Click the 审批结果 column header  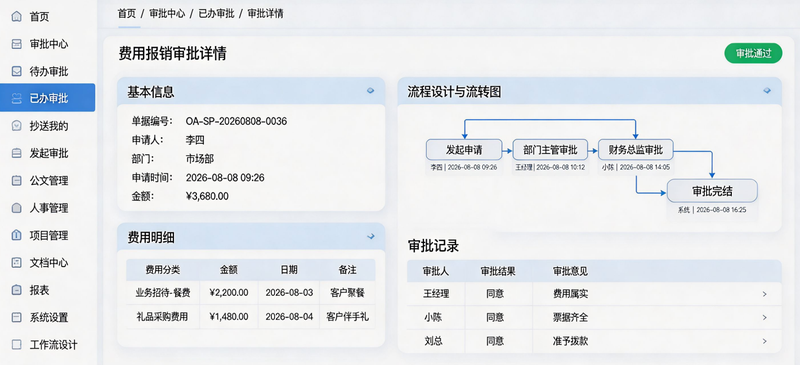[498, 271]
